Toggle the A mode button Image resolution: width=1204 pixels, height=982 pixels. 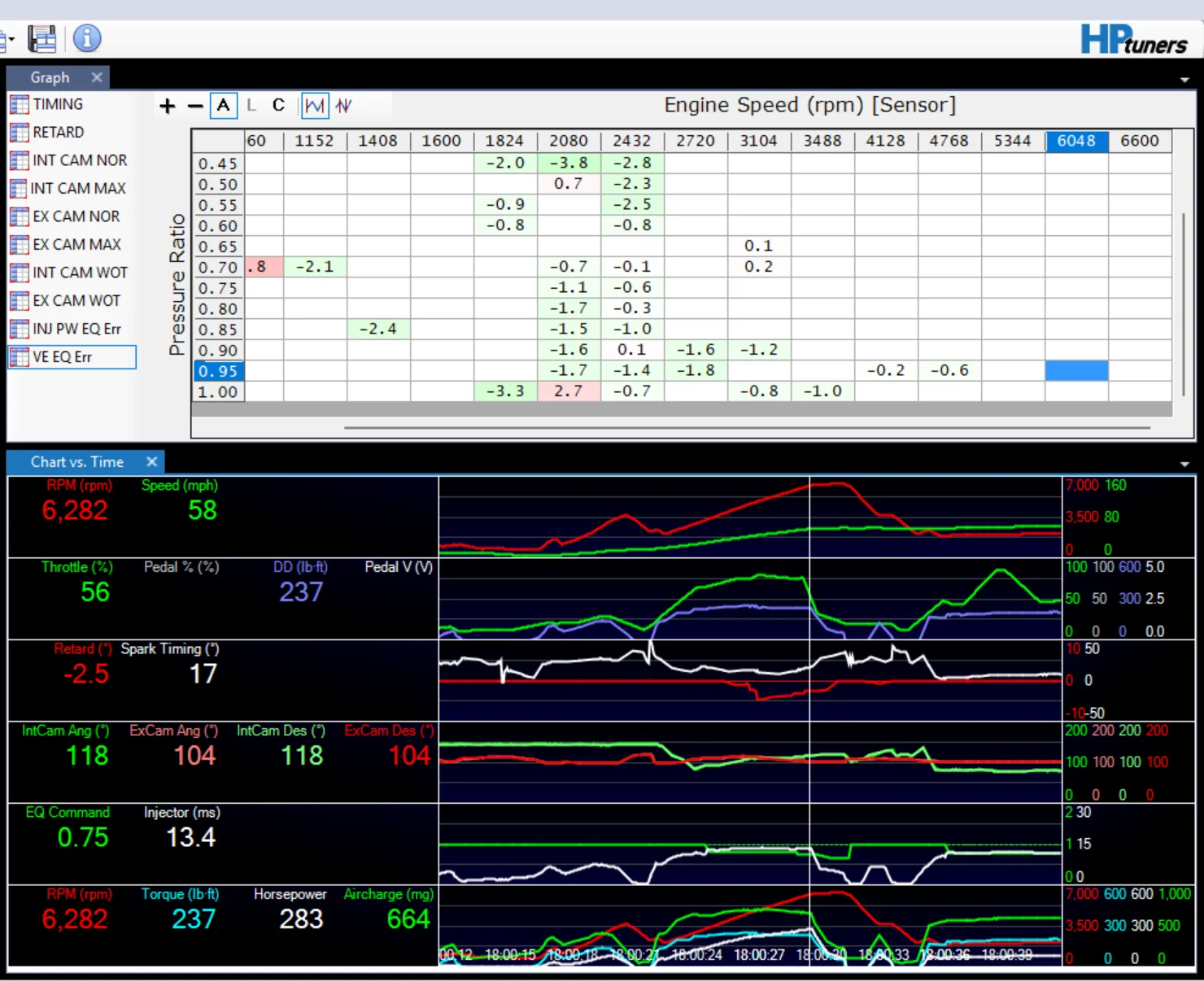tap(223, 105)
